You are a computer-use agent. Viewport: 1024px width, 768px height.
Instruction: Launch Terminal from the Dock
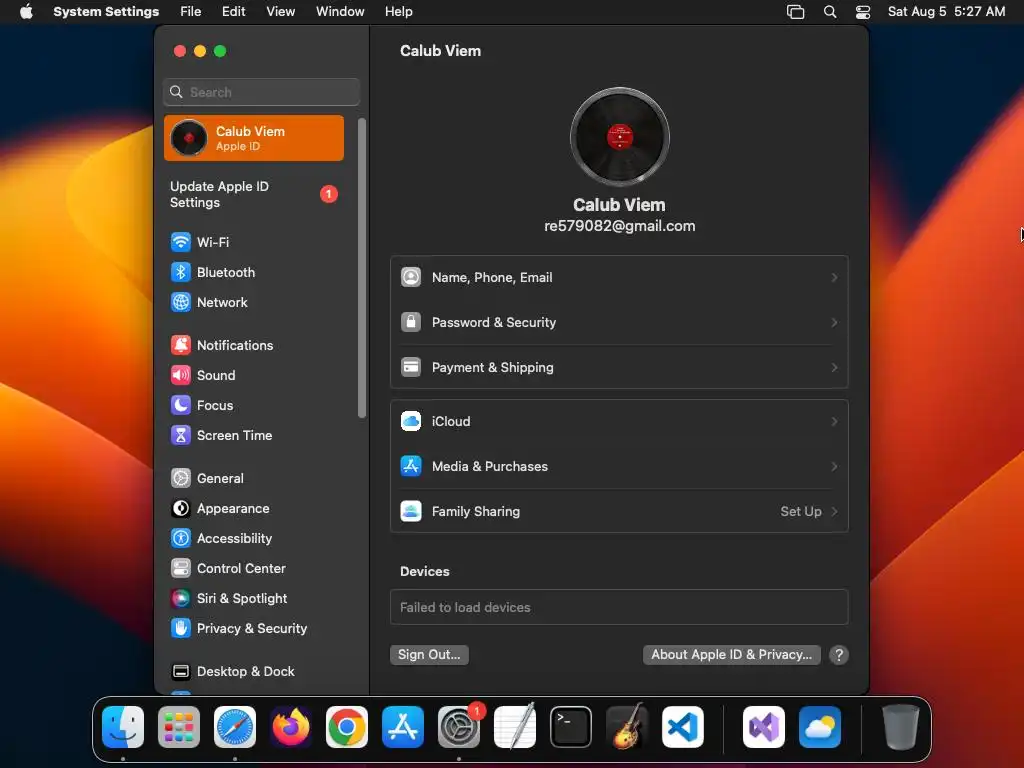tap(571, 727)
